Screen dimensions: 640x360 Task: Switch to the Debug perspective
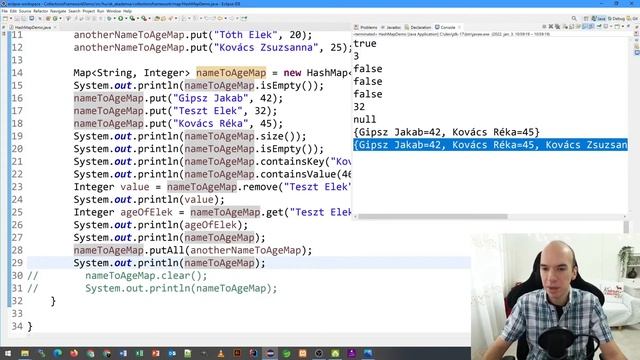pyautogui.click(x=617, y=18)
